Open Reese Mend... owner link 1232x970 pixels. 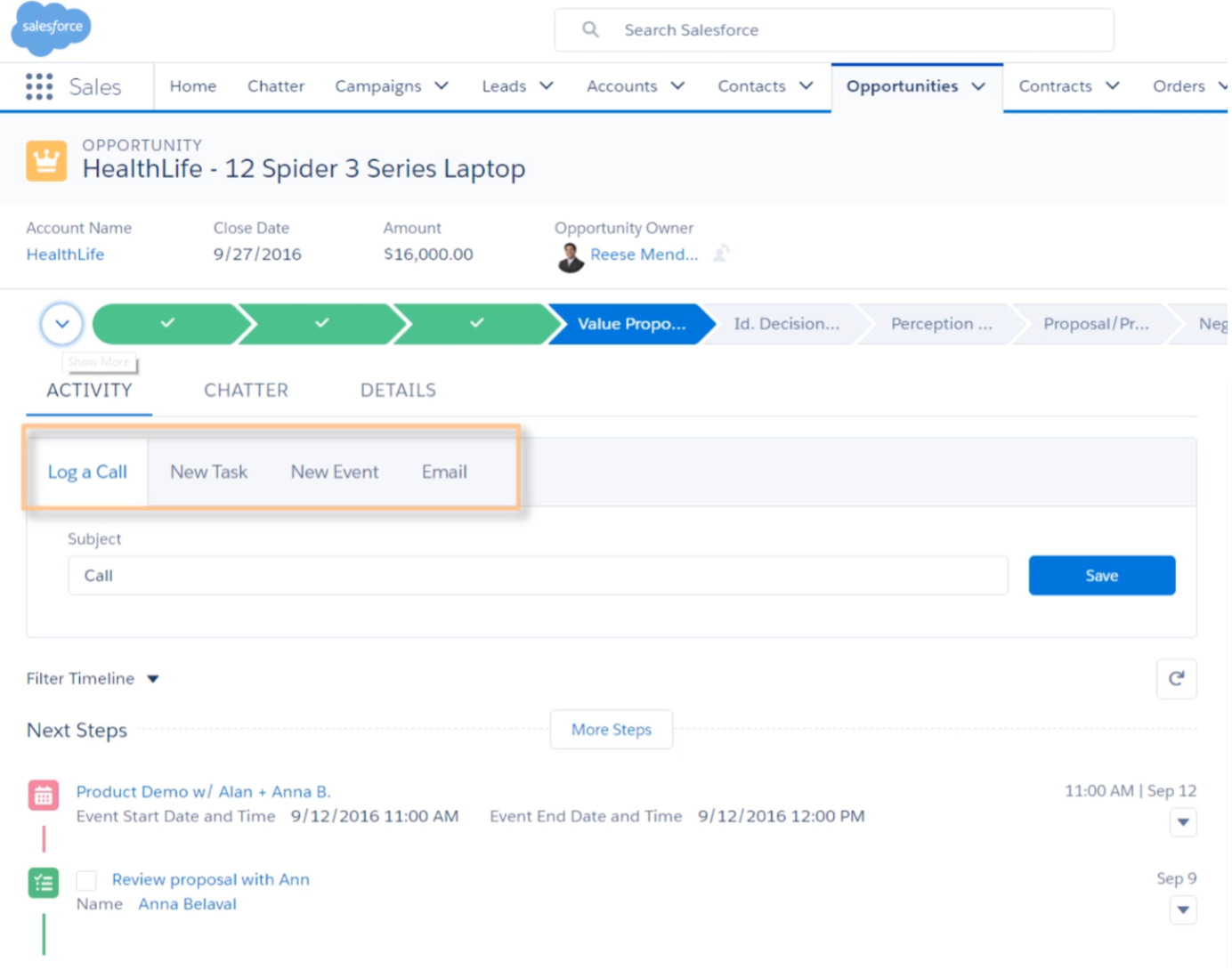point(644,255)
